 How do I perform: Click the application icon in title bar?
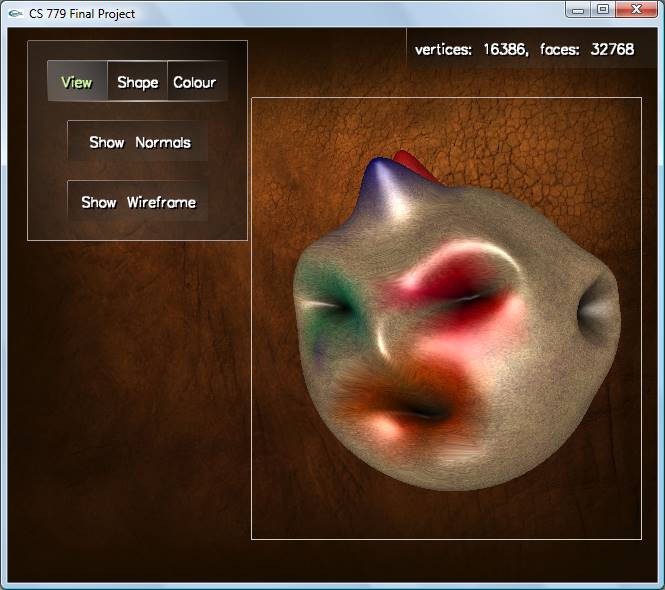coord(15,13)
